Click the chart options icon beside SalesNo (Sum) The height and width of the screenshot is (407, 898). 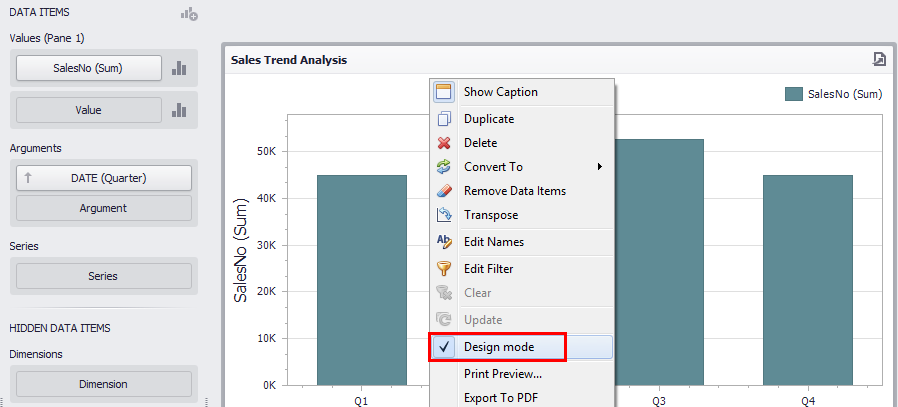coord(179,68)
